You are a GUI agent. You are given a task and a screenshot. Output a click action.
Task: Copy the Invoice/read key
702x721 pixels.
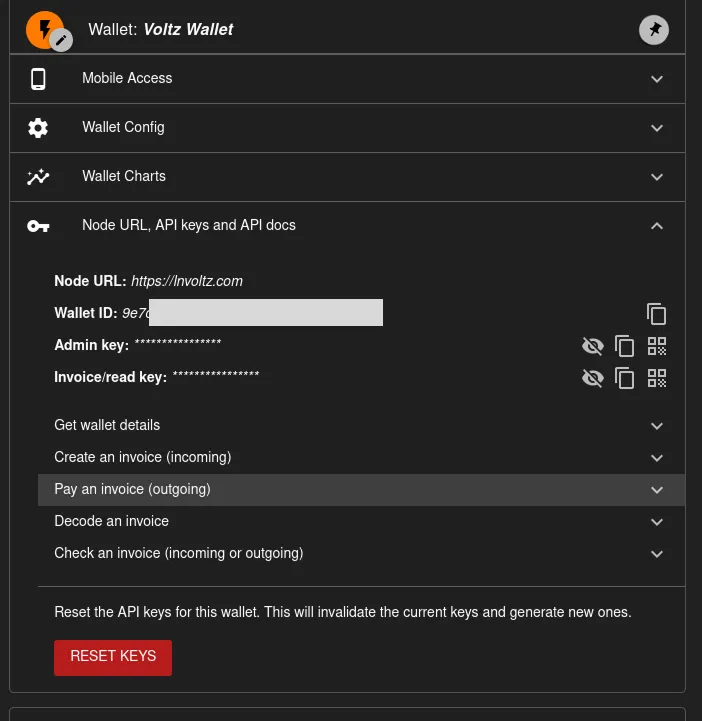click(625, 378)
